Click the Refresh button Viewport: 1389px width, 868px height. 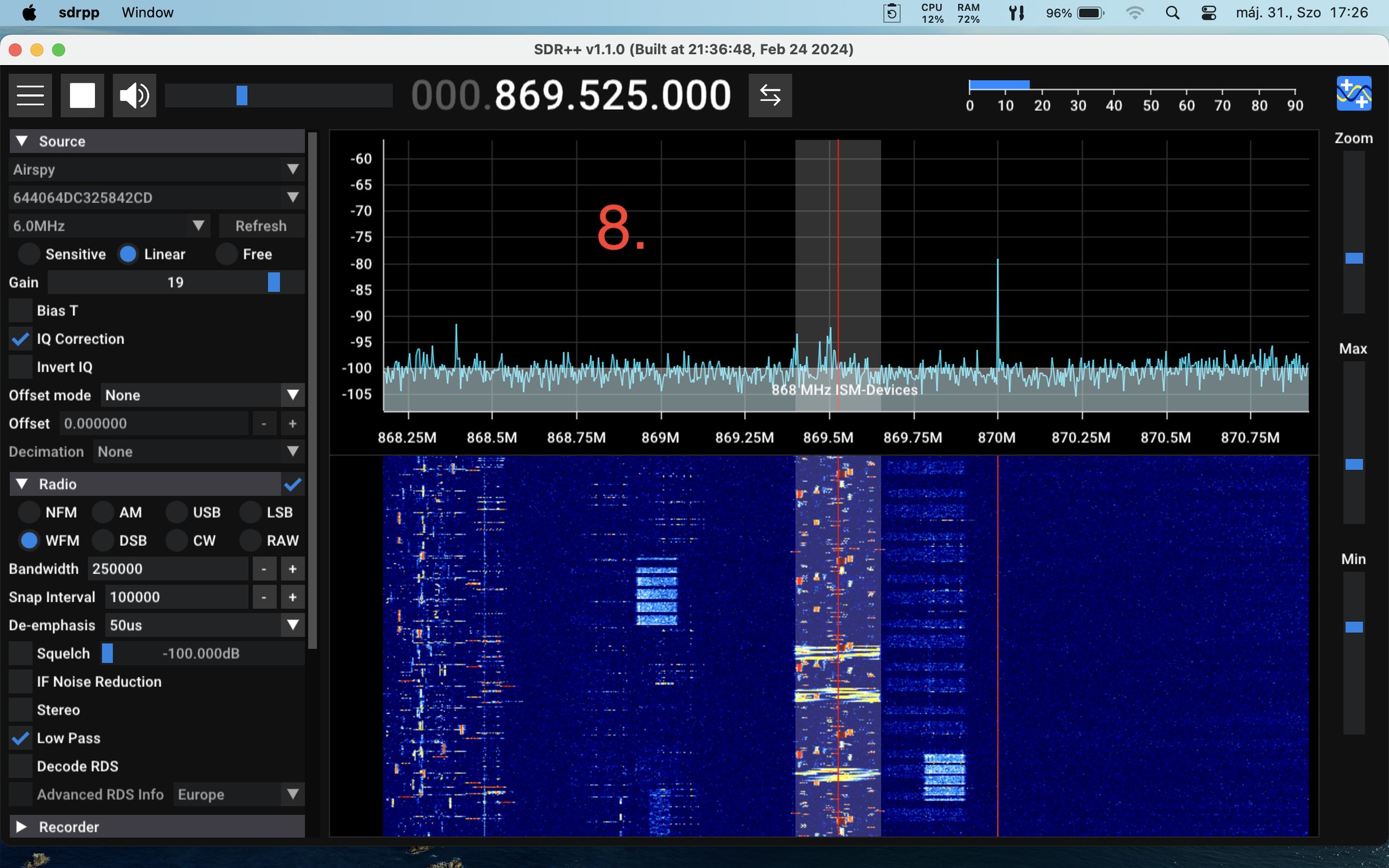[261, 226]
